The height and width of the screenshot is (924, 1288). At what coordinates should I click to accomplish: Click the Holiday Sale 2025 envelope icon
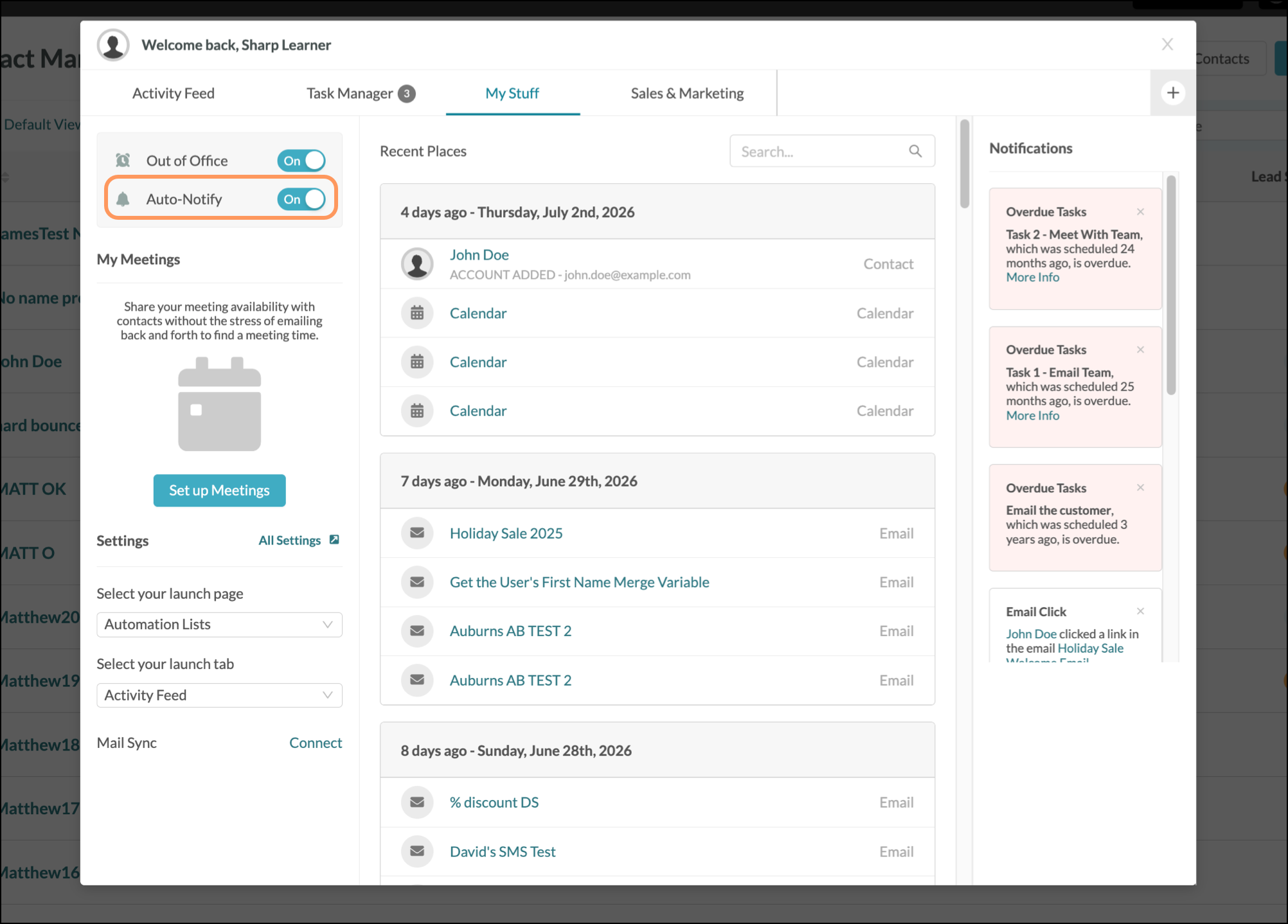tap(417, 533)
